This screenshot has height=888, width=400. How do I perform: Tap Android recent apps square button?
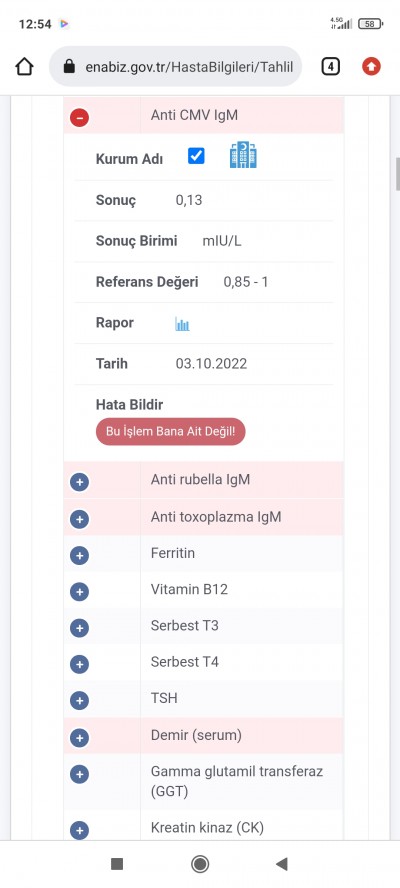coord(117,864)
